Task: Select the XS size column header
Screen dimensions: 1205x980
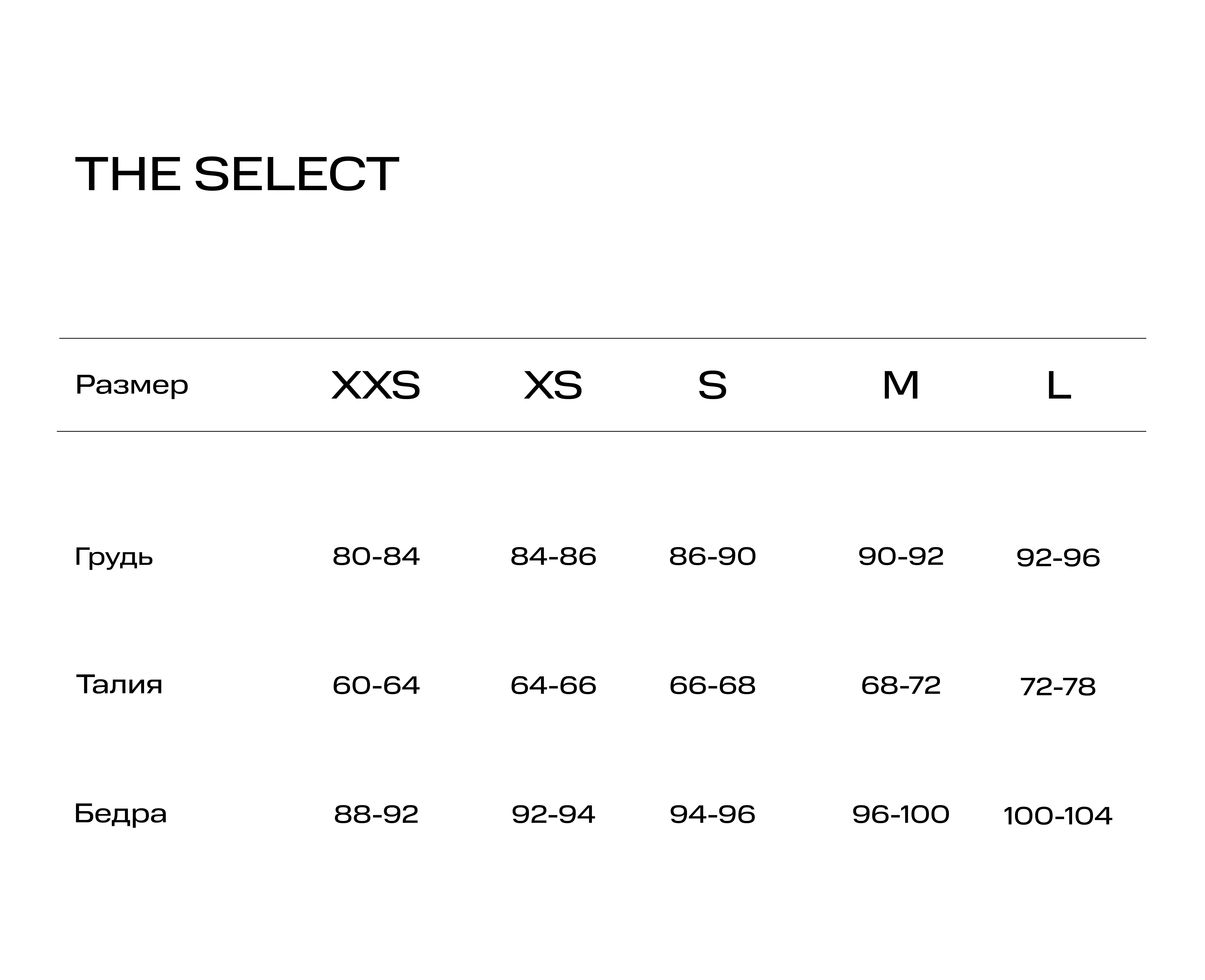Action: tap(553, 386)
